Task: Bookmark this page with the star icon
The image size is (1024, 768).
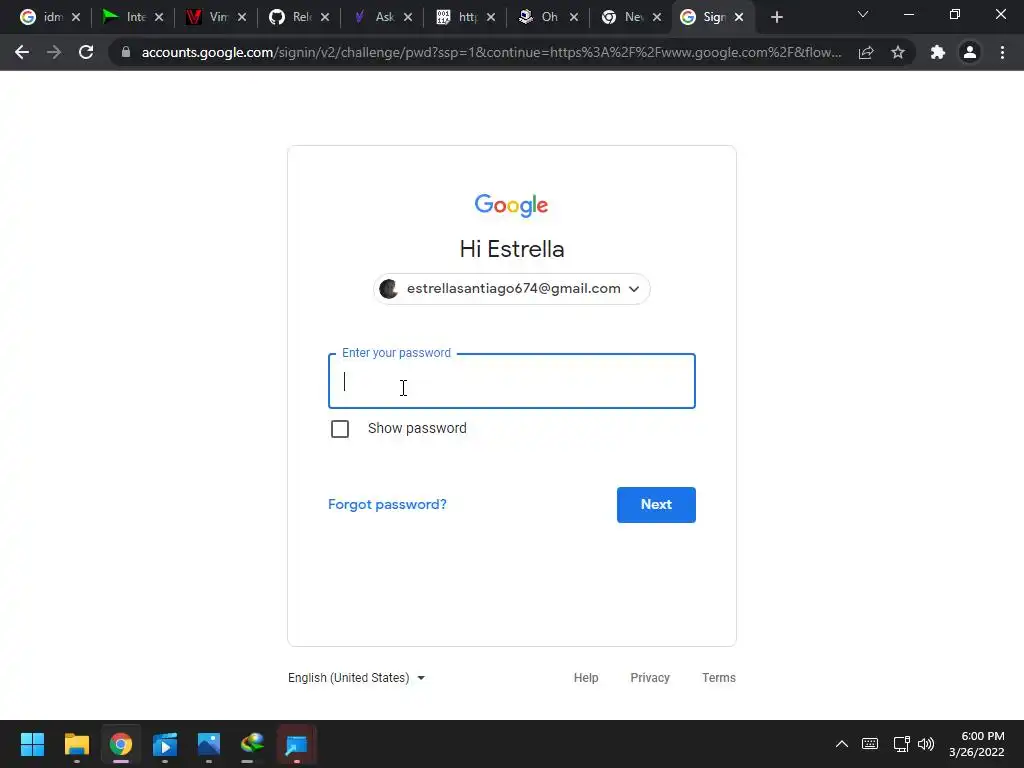Action: [x=898, y=52]
